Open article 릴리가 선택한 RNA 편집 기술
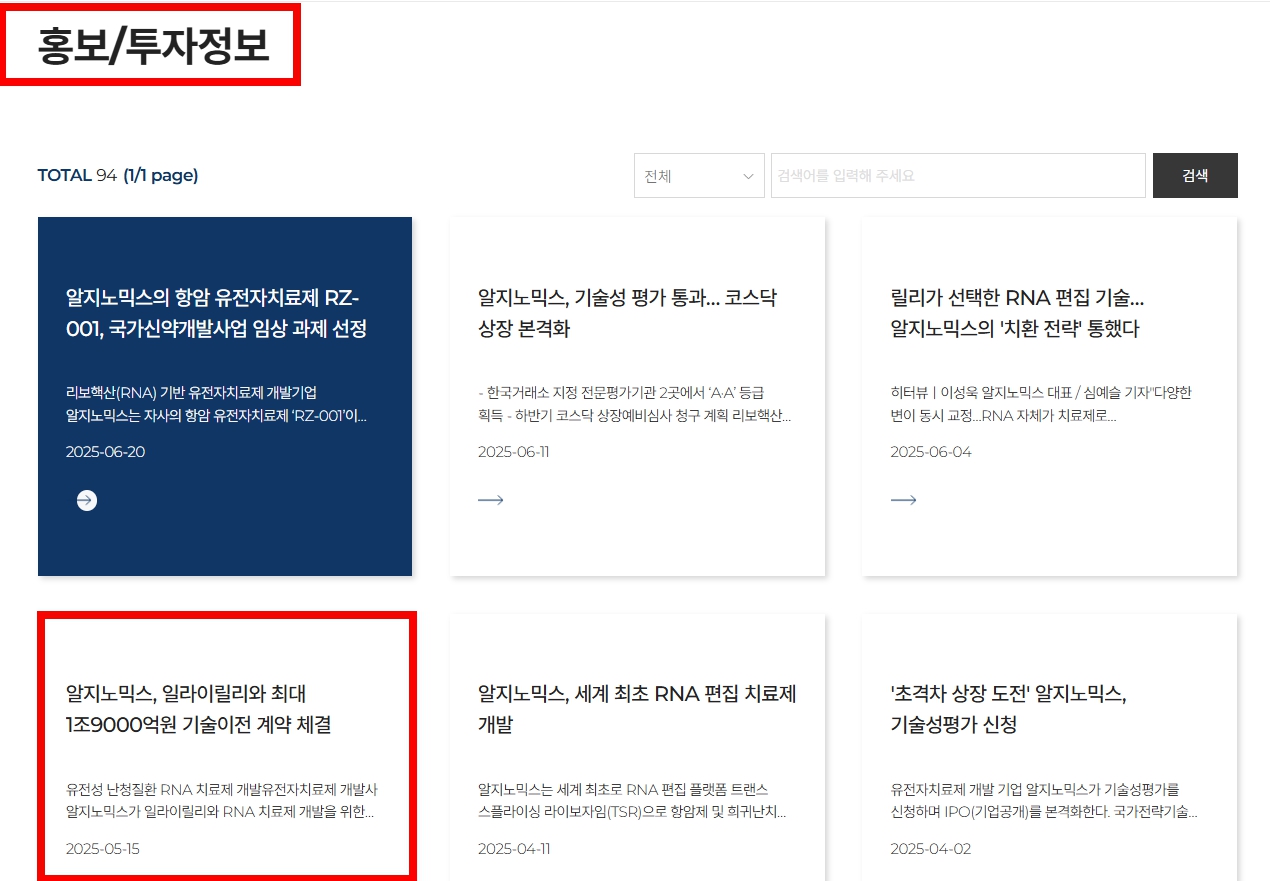The height and width of the screenshot is (881, 1270). [x=1017, y=313]
